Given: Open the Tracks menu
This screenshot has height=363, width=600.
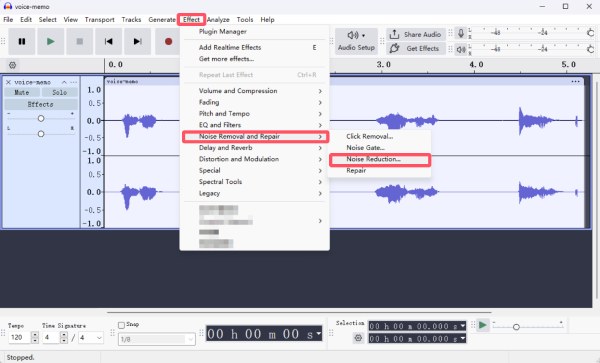Looking at the screenshot, I should coord(131,20).
